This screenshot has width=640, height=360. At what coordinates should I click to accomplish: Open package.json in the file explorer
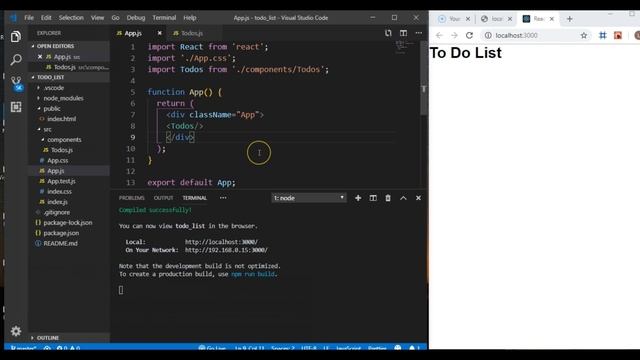point(61,233)
